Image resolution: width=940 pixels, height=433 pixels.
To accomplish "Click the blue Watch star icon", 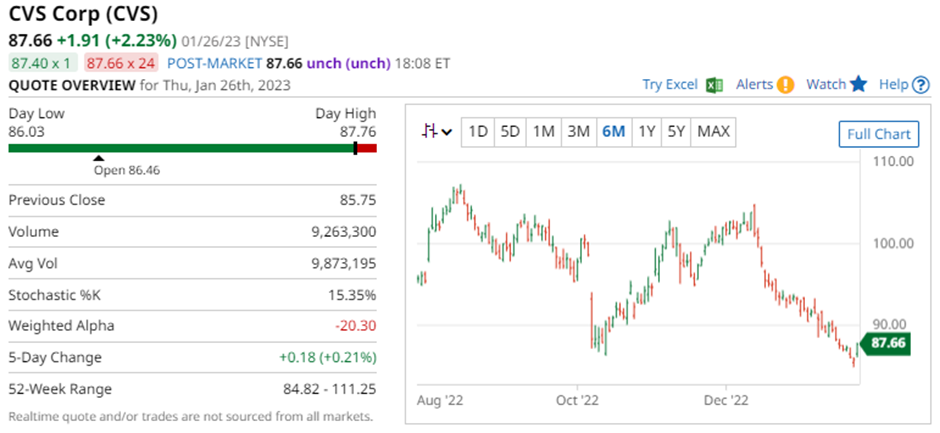I will [858, 85].
